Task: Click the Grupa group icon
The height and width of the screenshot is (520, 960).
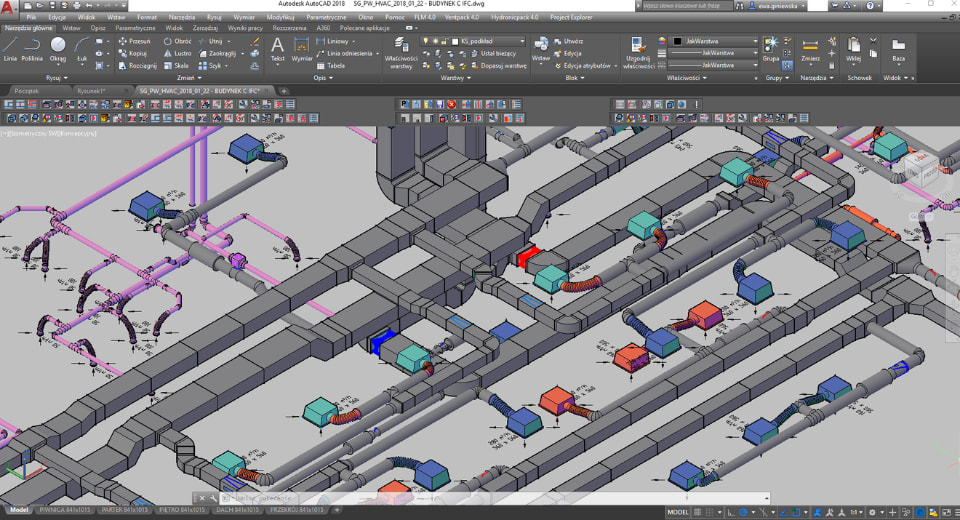Action: 772,48
